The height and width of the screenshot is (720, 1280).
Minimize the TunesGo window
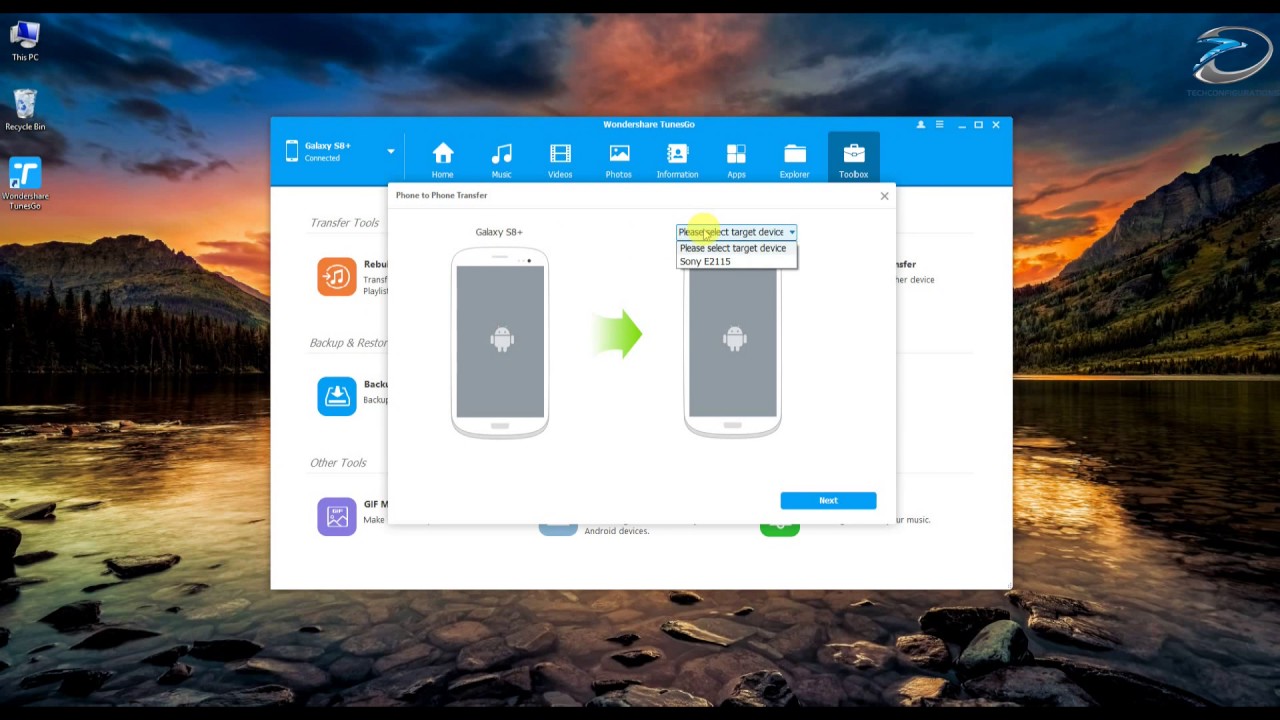(x=962, y=125)
